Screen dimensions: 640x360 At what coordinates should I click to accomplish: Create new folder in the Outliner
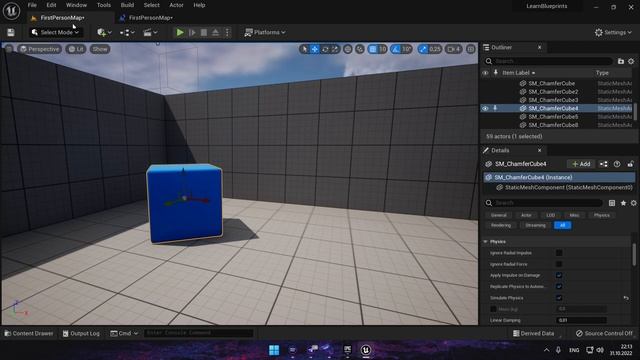(x=621, y=61)
